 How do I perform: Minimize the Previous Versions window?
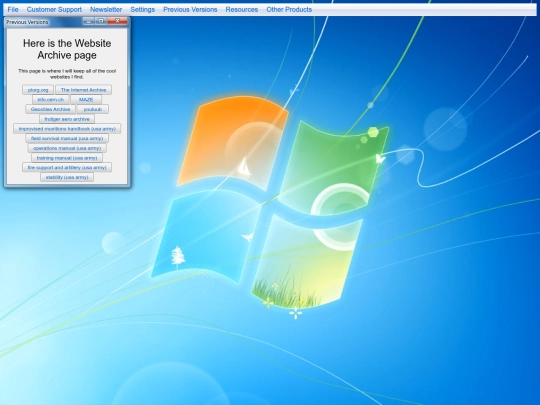89,21
